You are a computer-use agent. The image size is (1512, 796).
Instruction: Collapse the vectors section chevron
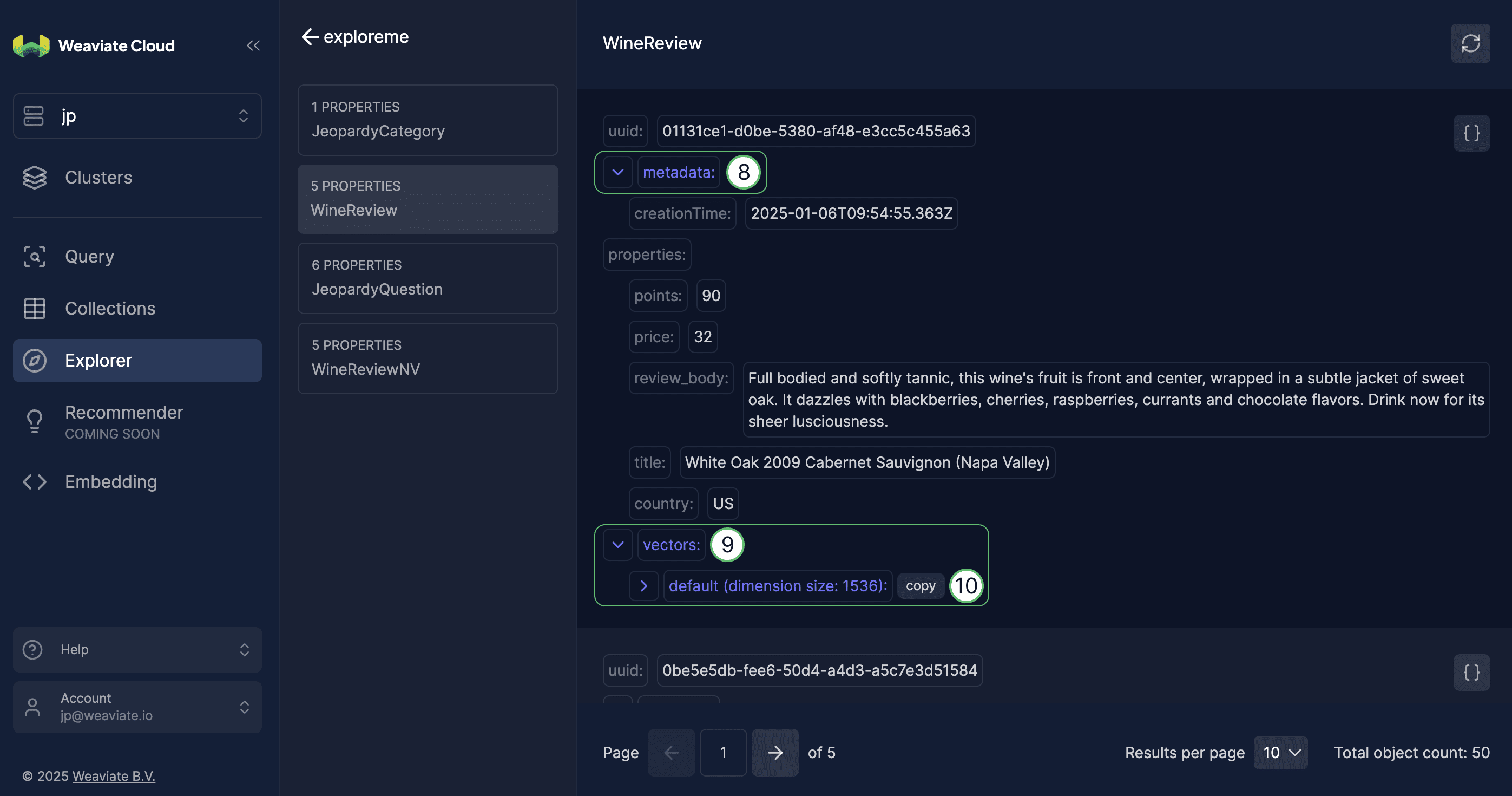pyautogui.click(x=617, y=545)
